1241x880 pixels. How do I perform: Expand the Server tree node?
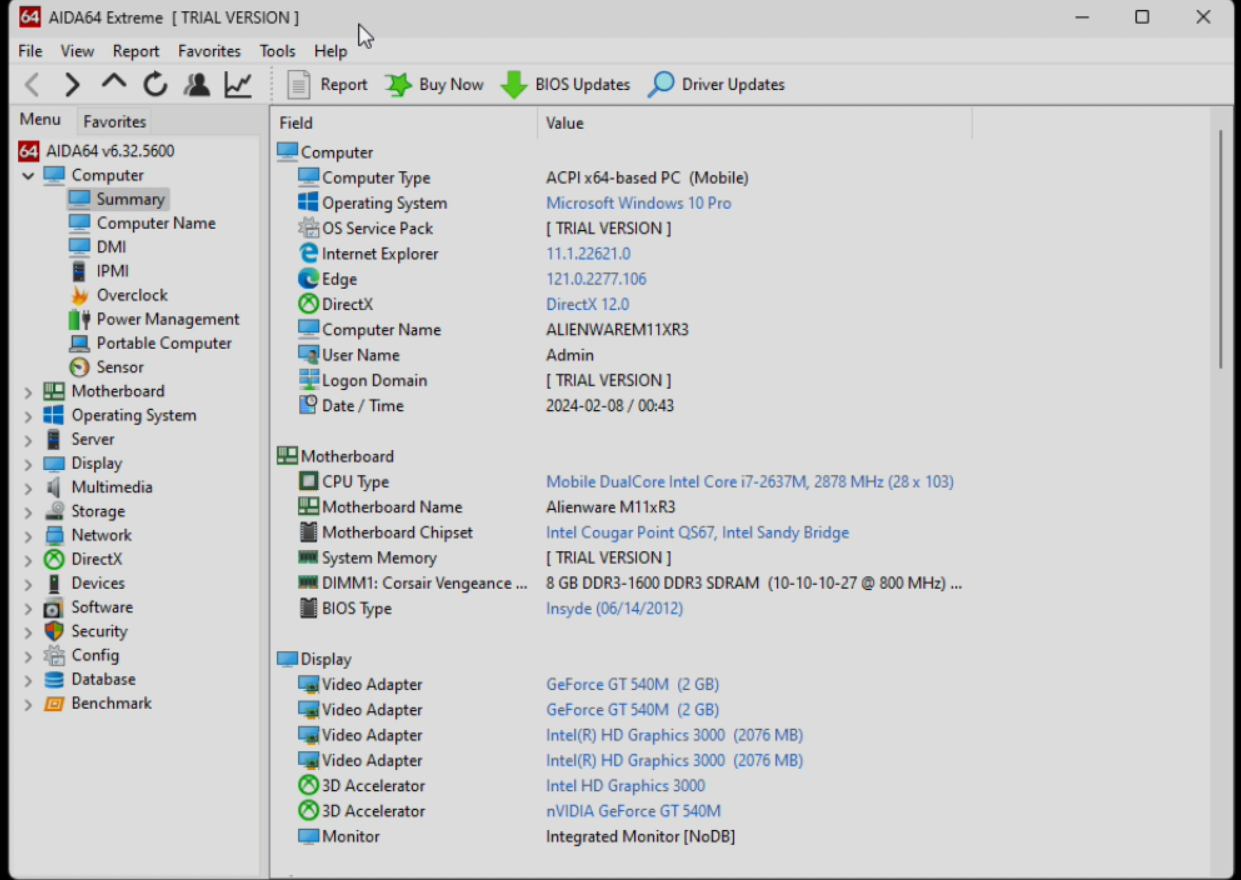[x=28, y=440]
